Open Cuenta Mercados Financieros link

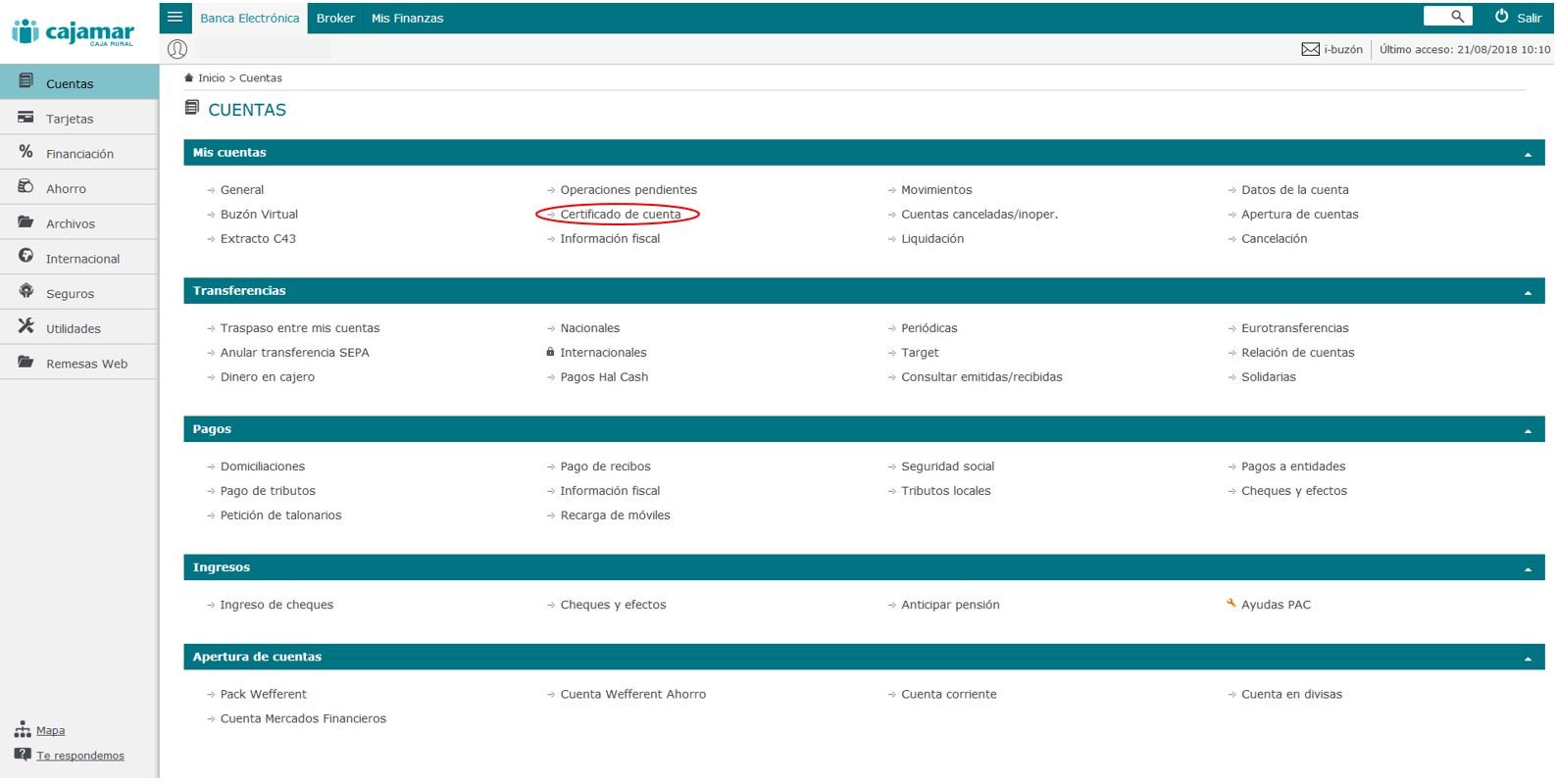[303, 718]
